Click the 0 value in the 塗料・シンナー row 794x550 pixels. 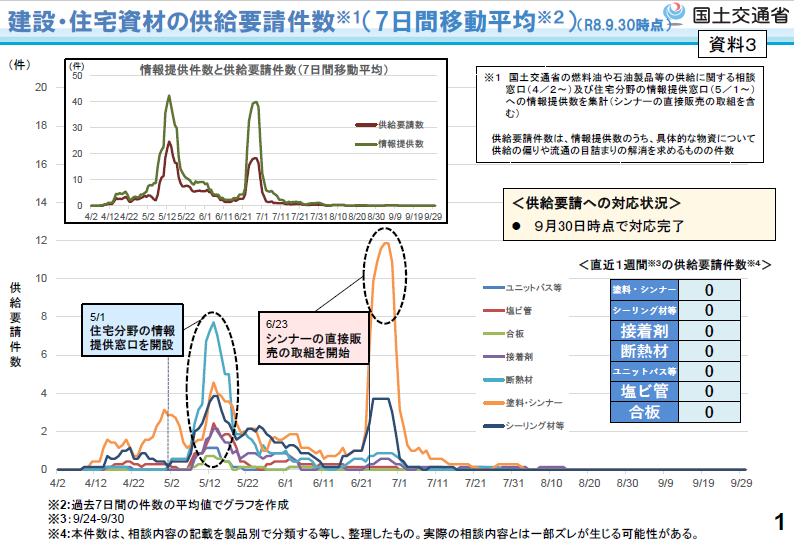tap(709, 290)
